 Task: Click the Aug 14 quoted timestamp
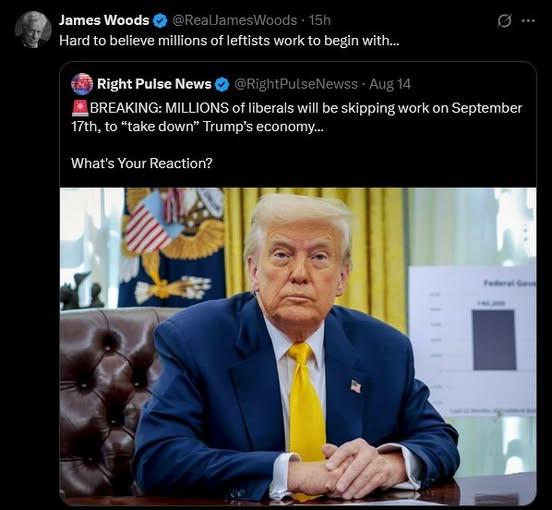(390, 84)
